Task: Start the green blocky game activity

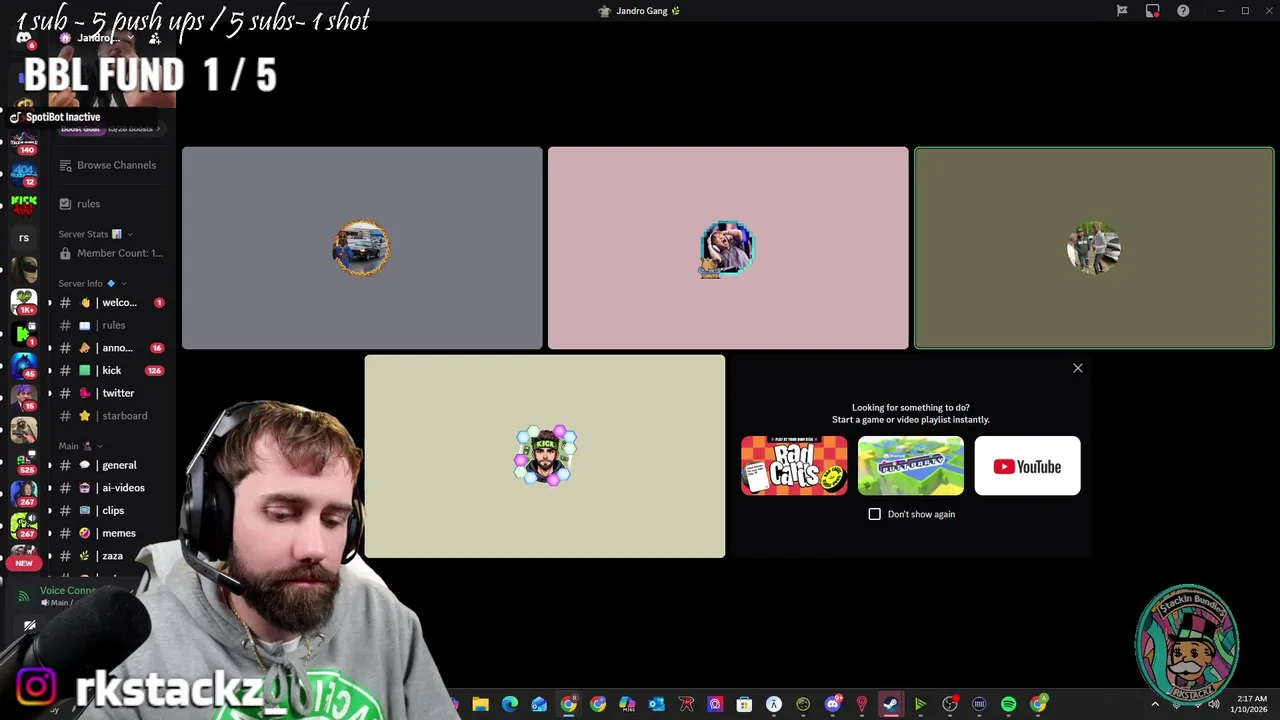Action: point(911,466)
